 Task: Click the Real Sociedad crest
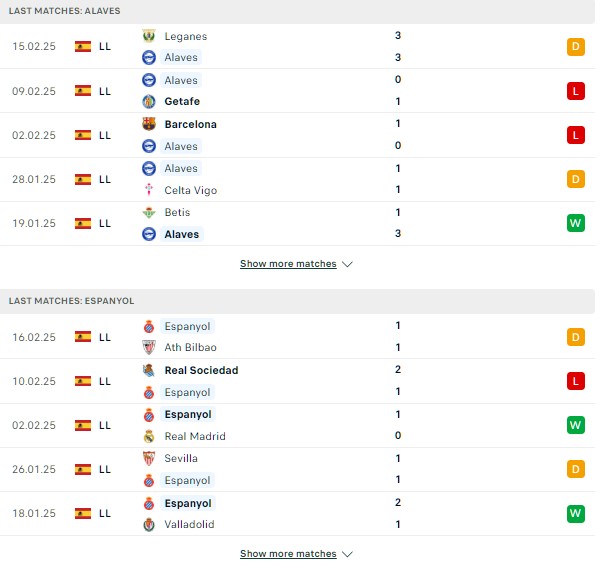click(149, 370)
